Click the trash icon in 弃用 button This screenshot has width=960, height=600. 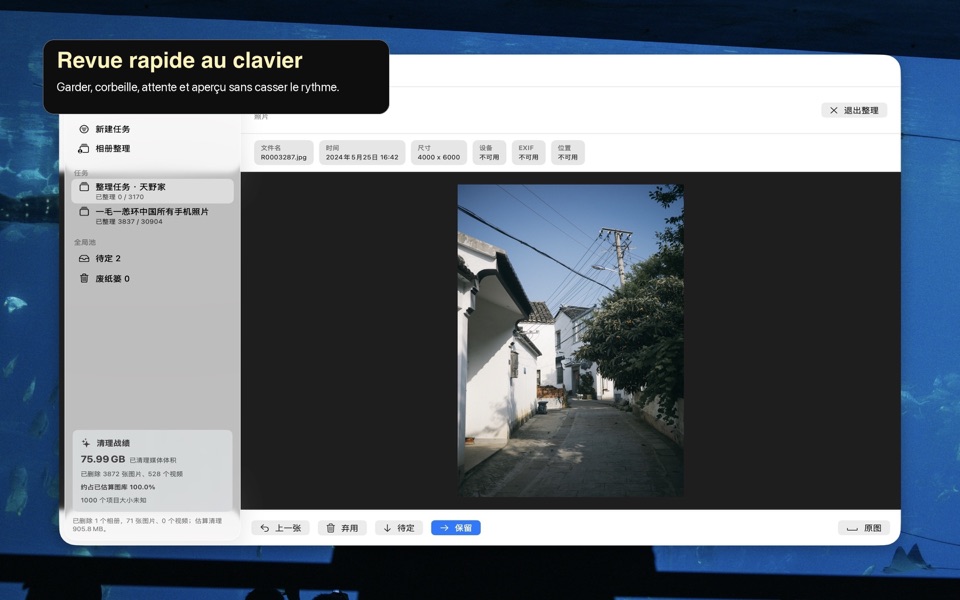(331, 528)
